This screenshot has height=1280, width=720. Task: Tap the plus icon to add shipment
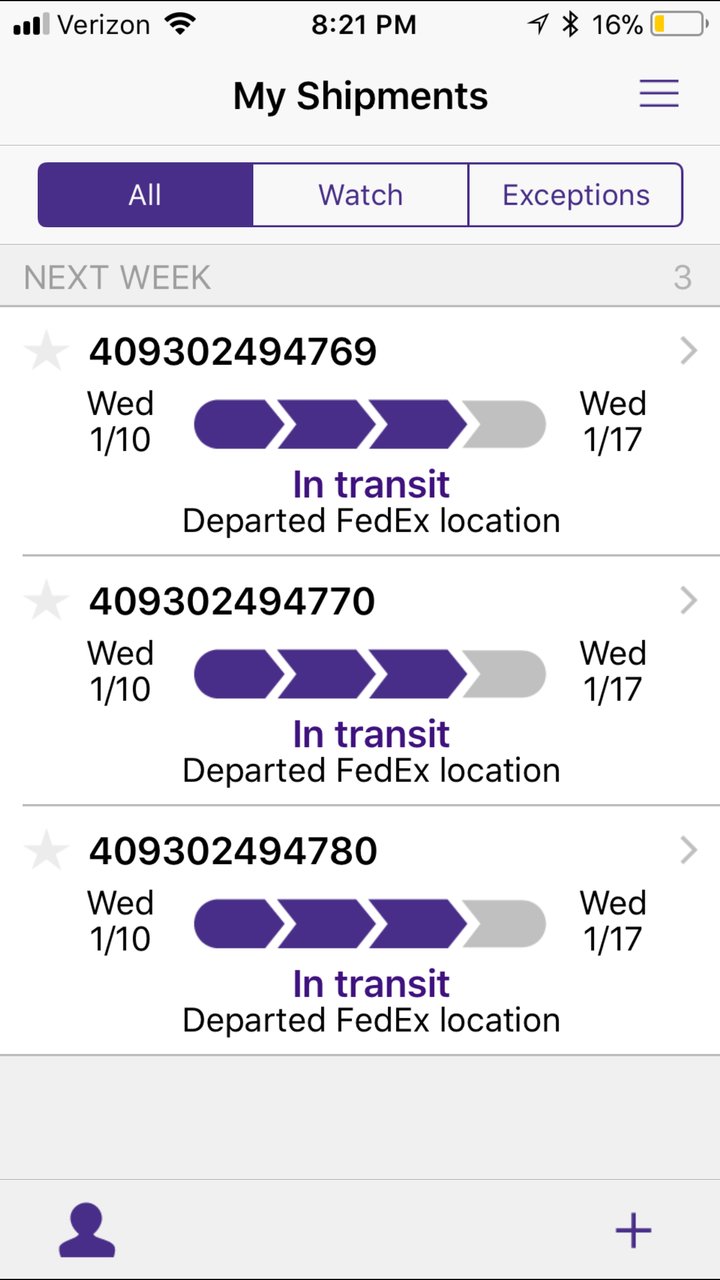(x=633, y=1231)
